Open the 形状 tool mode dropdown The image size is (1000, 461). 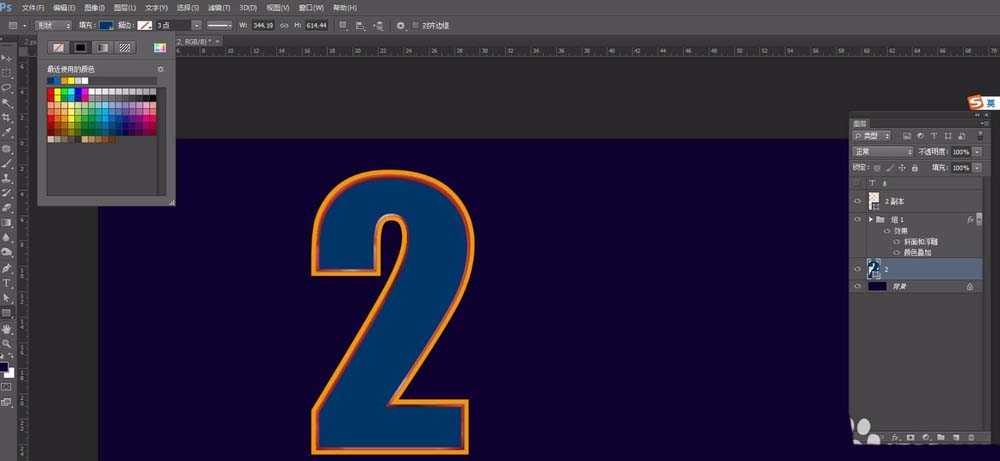(x=53, y=24)
